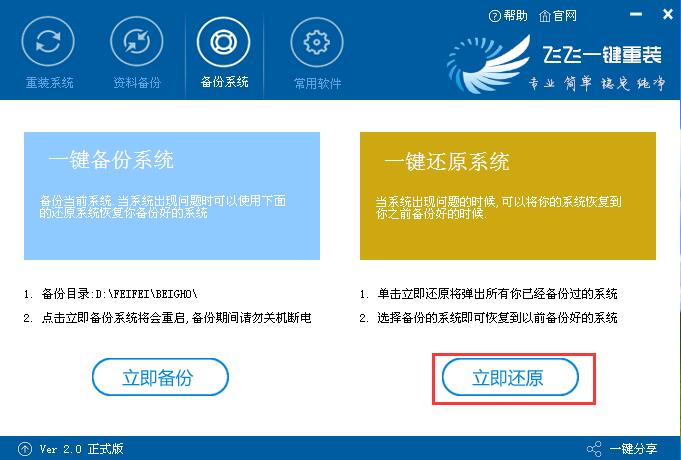This screenshot has height=460, width=681.
Task: Click the 备份系统 lifebuoy icon
Action: coord(223,42)
